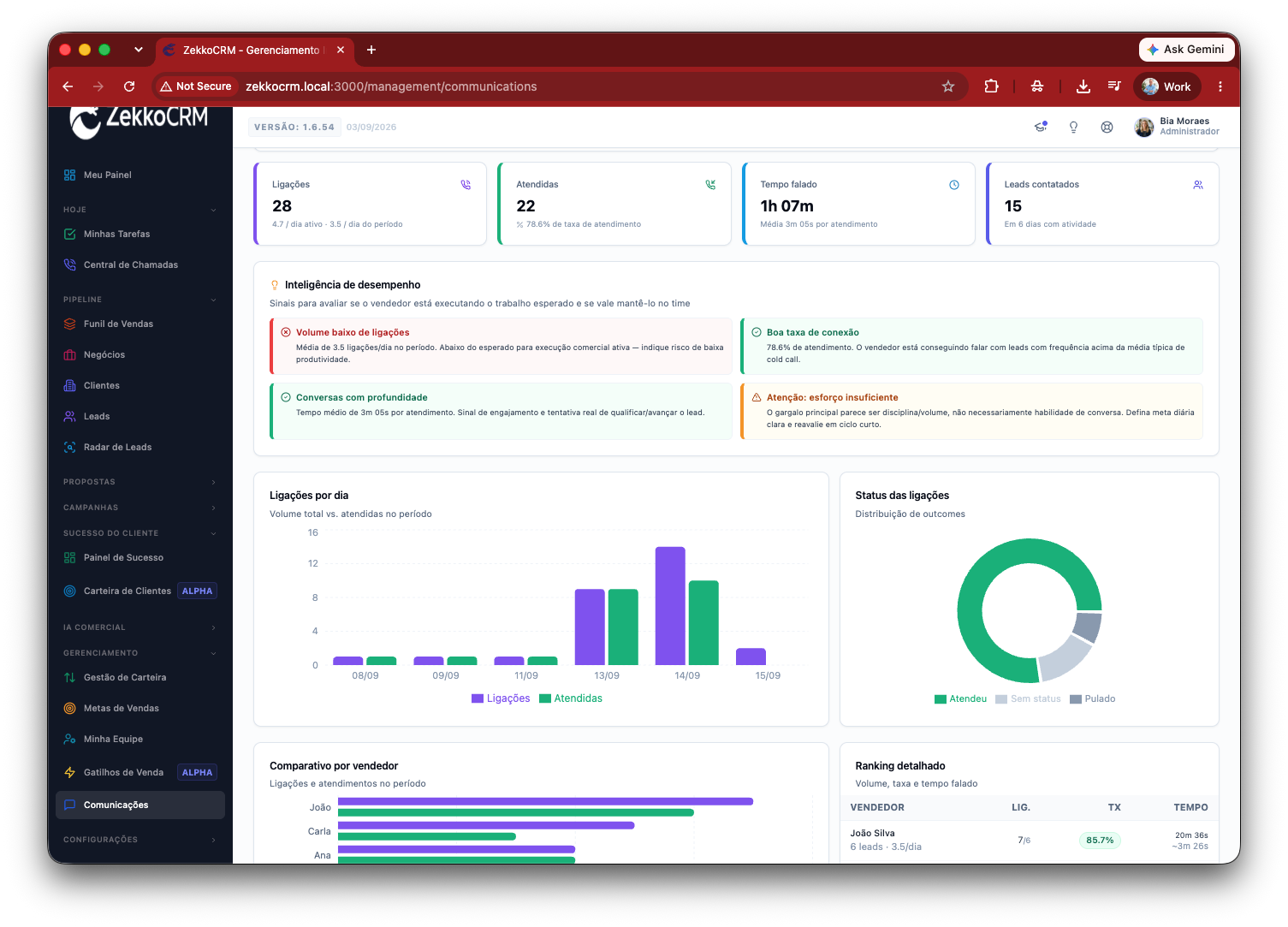Toggle Atendeu segment in donut legend
This screenshot has width=1288, height=927.
[x=960, y=699]
